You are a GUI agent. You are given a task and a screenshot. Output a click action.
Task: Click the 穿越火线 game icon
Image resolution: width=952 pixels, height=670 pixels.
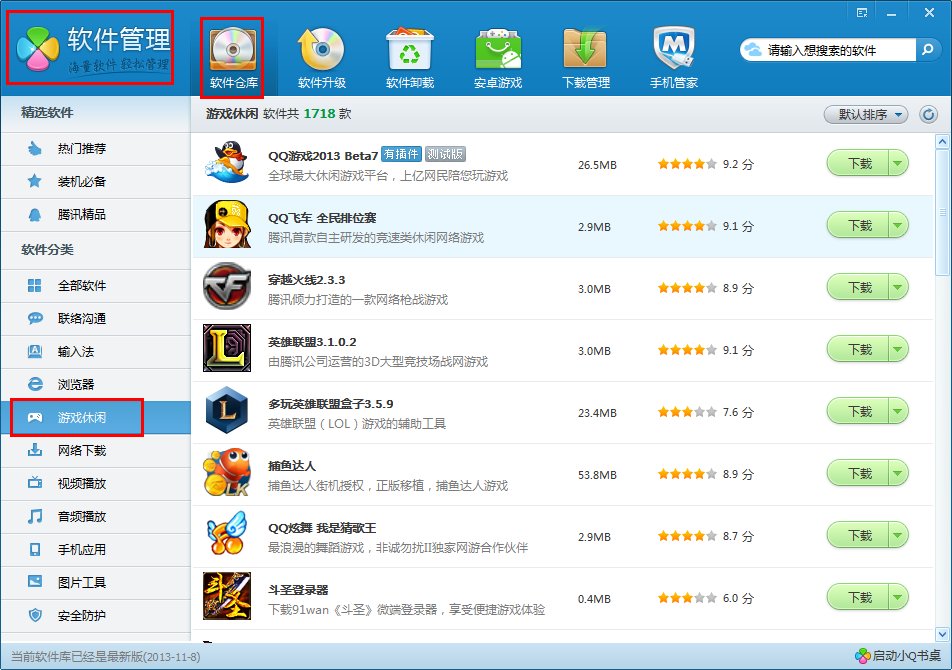point(227,288)
